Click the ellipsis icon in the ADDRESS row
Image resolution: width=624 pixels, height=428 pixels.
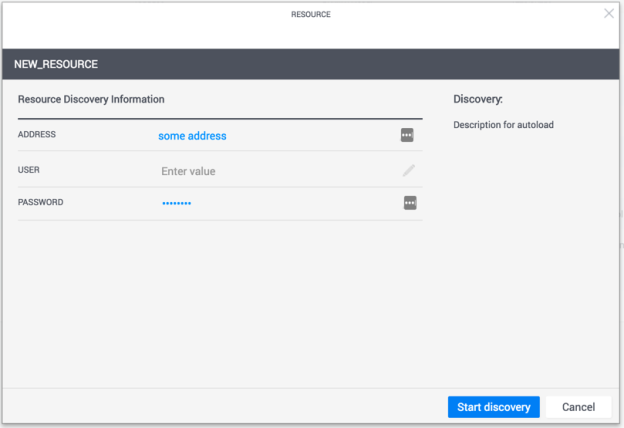[407, 135]
